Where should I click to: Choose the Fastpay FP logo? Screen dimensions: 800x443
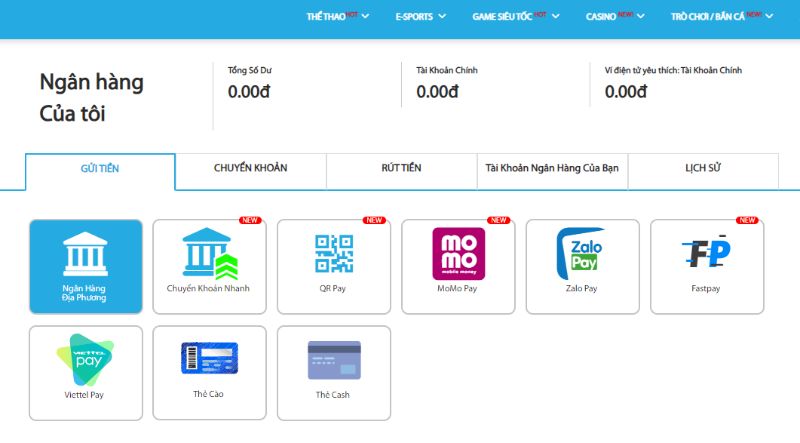point(707,252)
